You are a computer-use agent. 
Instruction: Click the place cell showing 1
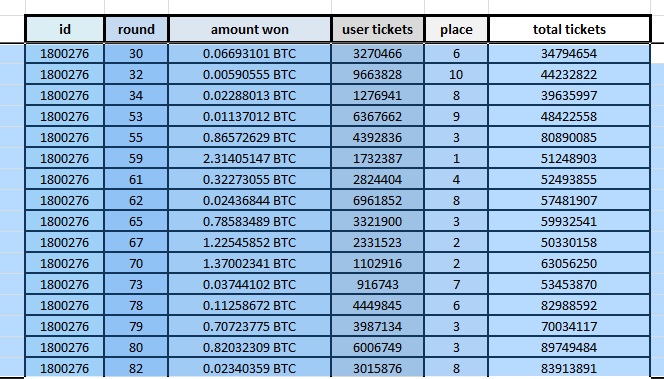click(x=456, y=158)
